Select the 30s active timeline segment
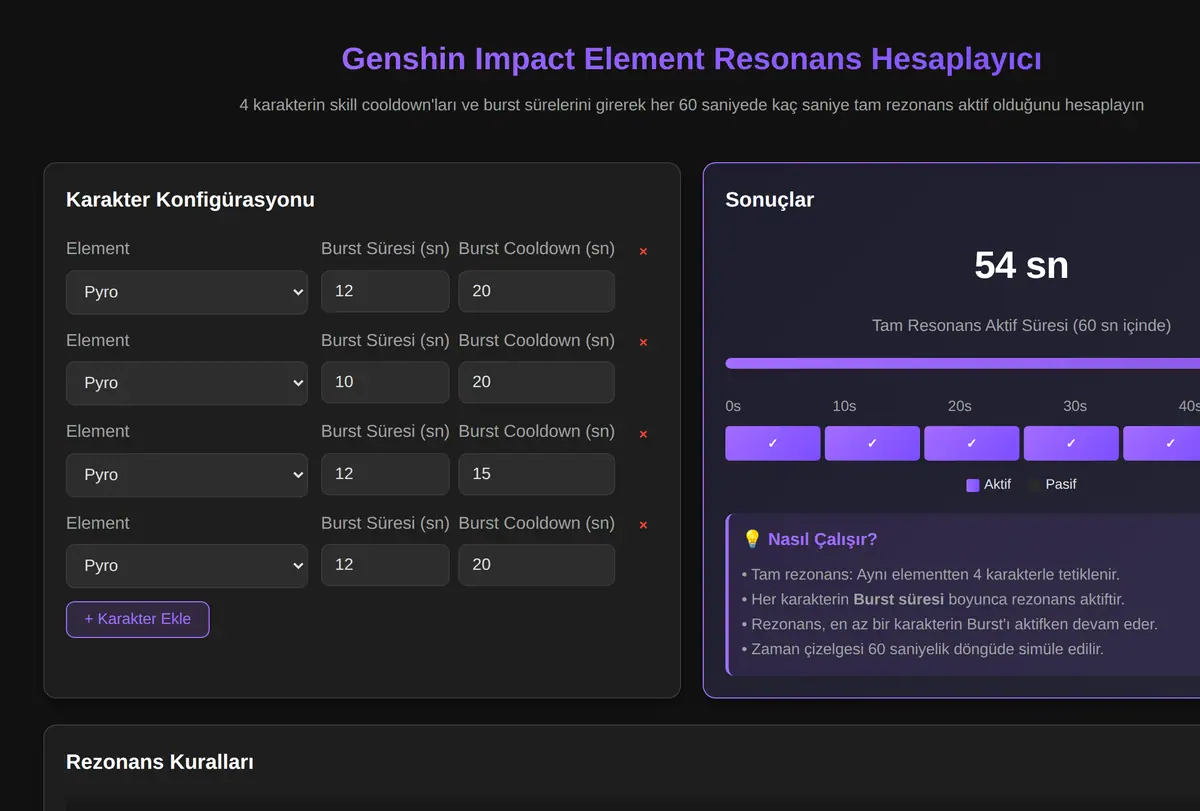The image size is (1200, 811). click(x=1071, y=443)
